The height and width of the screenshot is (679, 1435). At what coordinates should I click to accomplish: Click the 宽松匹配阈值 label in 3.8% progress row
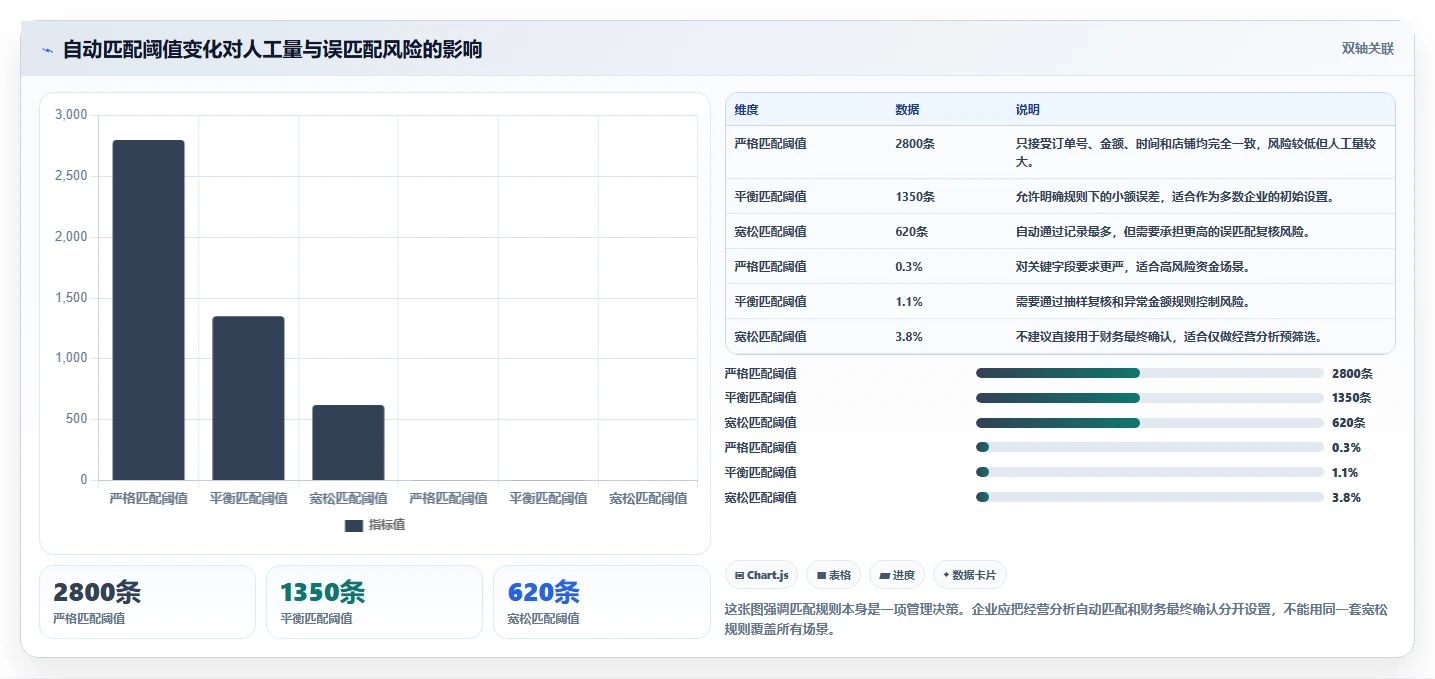pyautogui.click(x=760, y=497)
